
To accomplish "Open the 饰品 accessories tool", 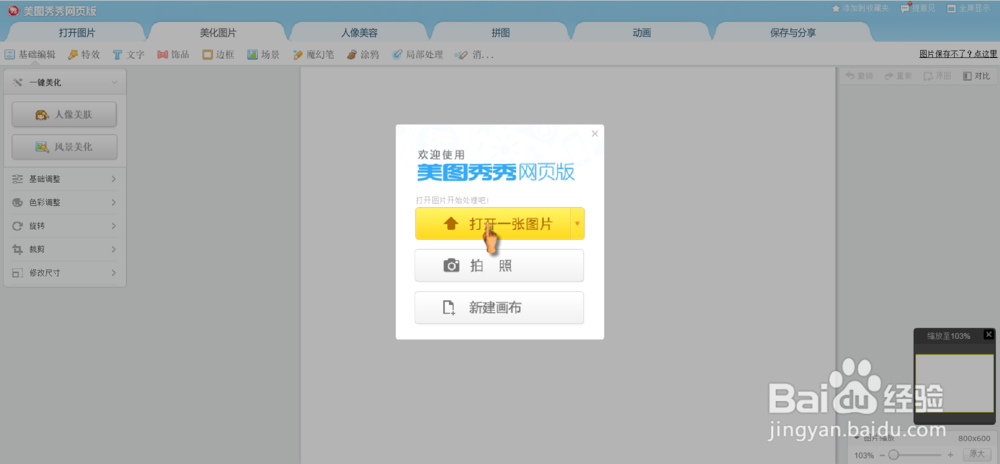I will (173, 55).
